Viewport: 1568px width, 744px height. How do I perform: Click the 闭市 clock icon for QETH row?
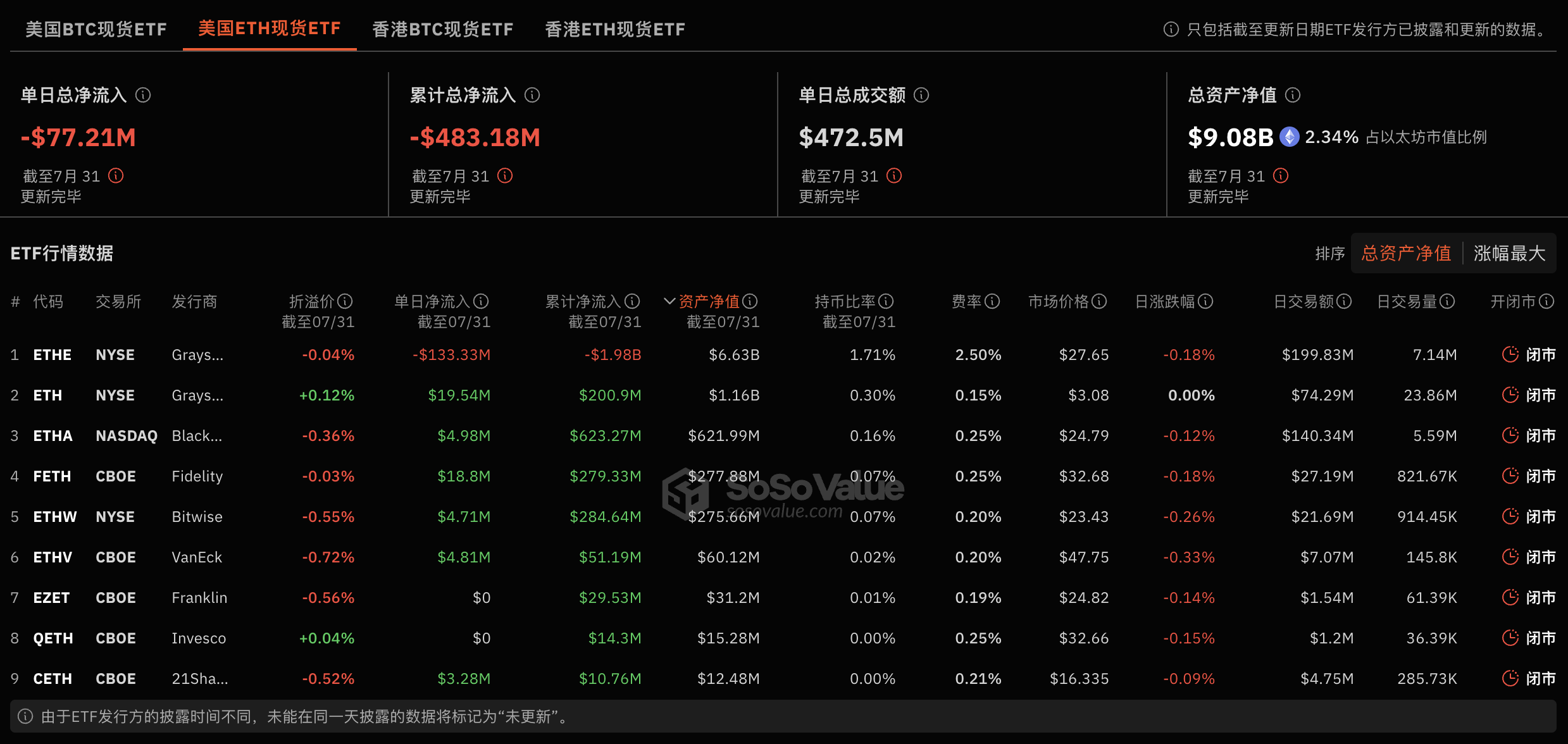point(1511,638)
